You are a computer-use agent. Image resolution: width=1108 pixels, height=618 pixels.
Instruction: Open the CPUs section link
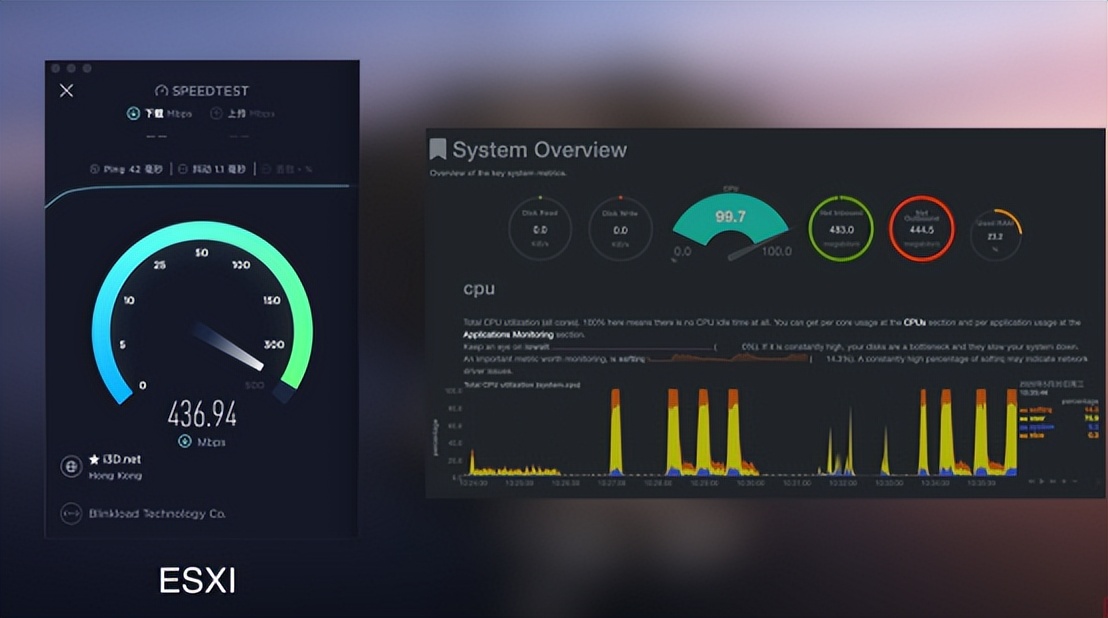pos(914,322)
